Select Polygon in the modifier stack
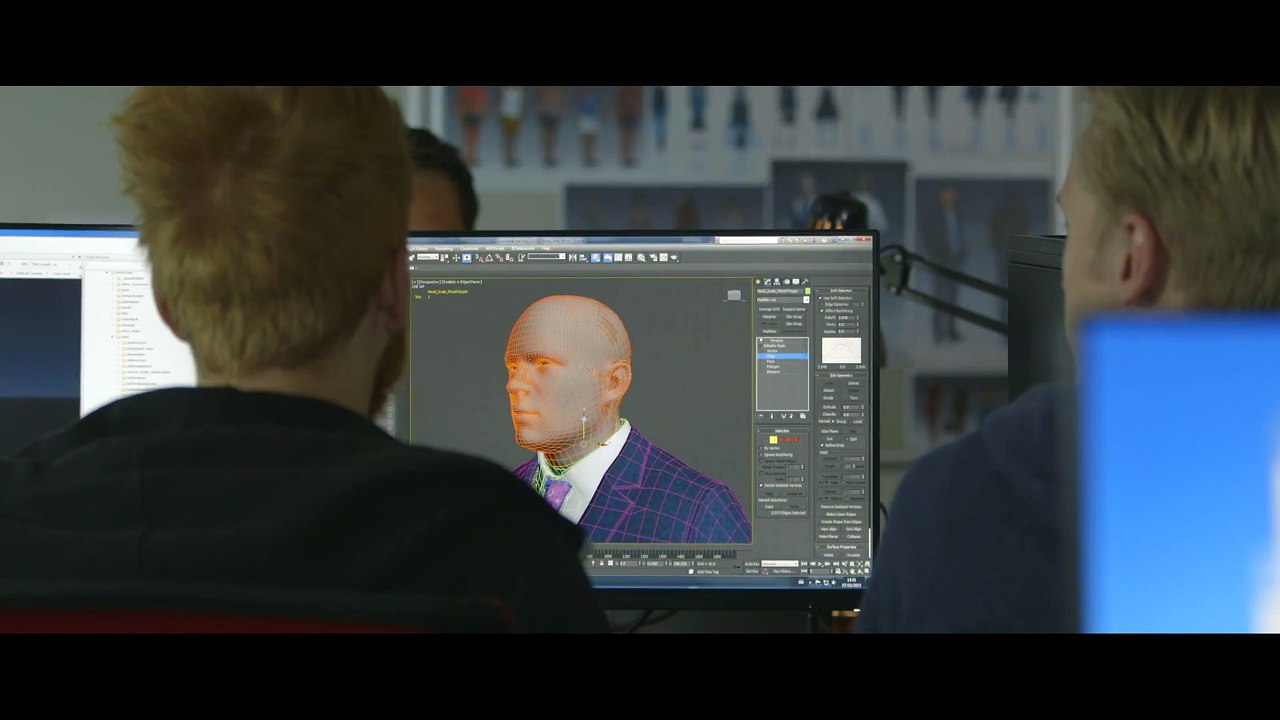Image resolution: width=1280 pixels, height=720 pixels. pos(773,366)
